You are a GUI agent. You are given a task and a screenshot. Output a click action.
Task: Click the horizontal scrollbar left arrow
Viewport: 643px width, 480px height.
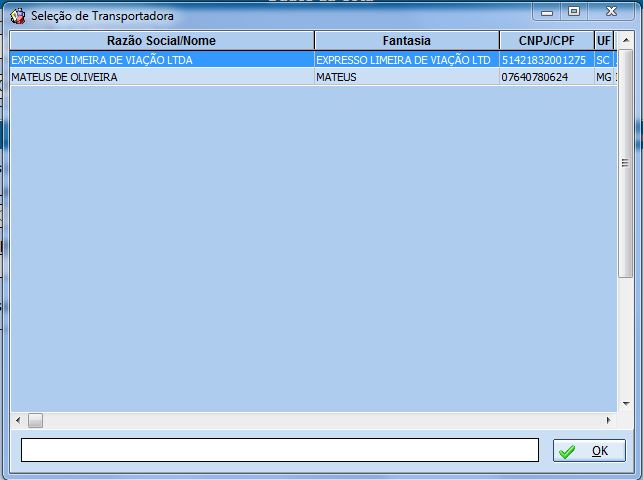18,420
